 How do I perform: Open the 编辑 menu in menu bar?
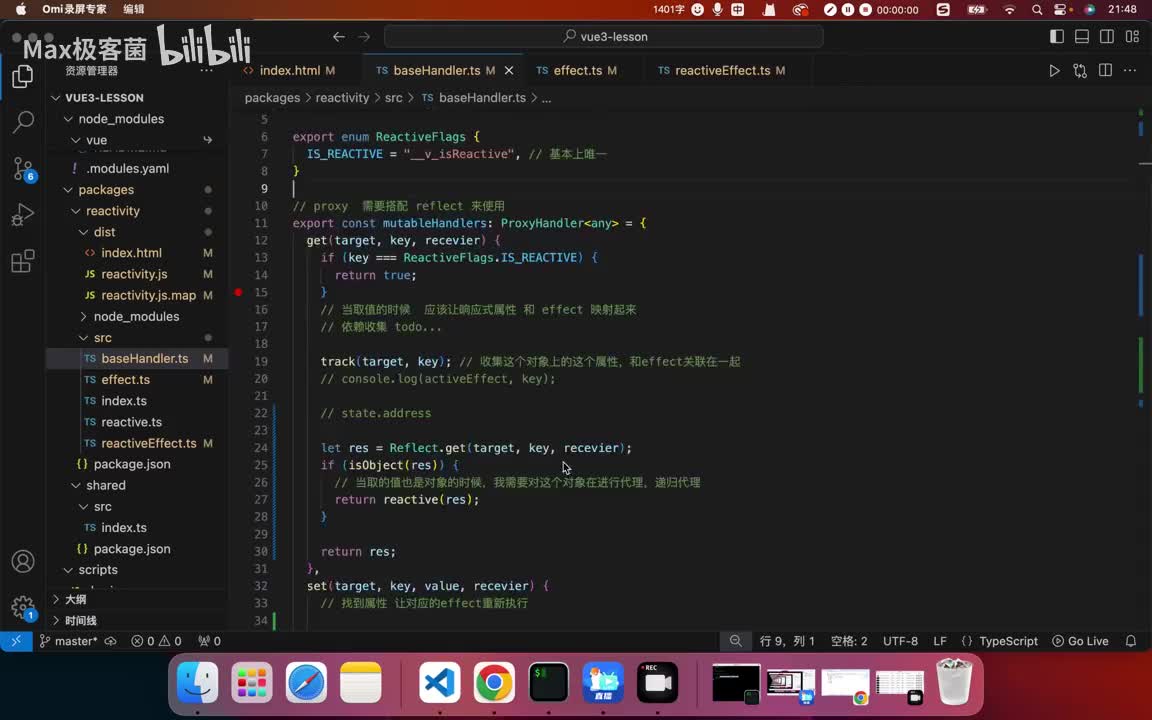coord(134,10)
